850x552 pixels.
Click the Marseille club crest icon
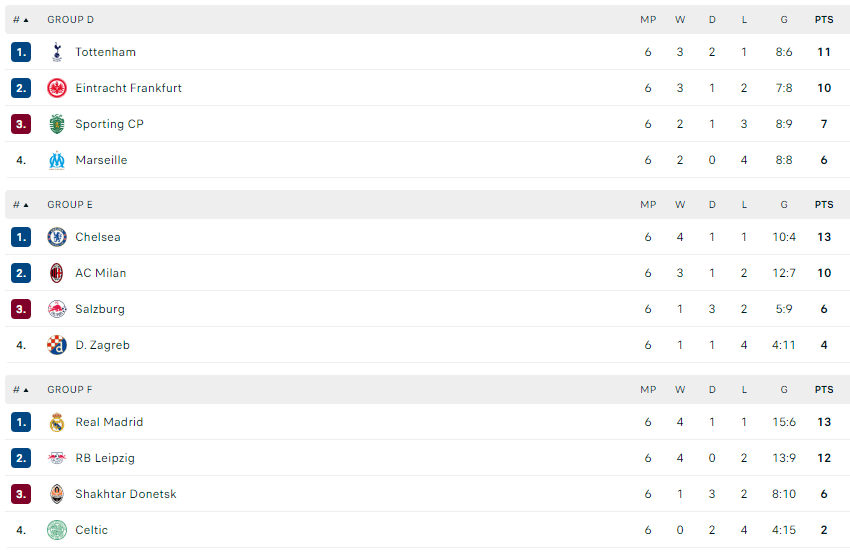(57, 160)
